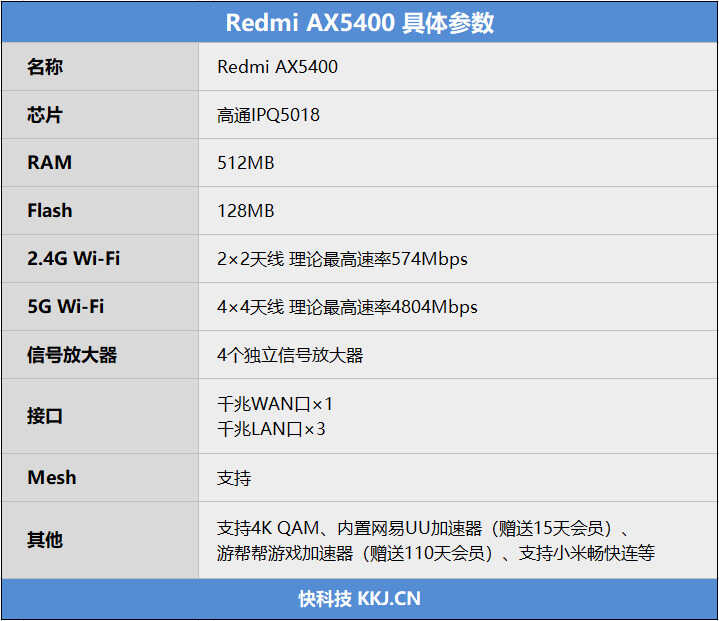The image size is (719, 621).
Task: Click the chip value '高通IPQ5018'
Action: pyautogui.click(x=268, y=115)
